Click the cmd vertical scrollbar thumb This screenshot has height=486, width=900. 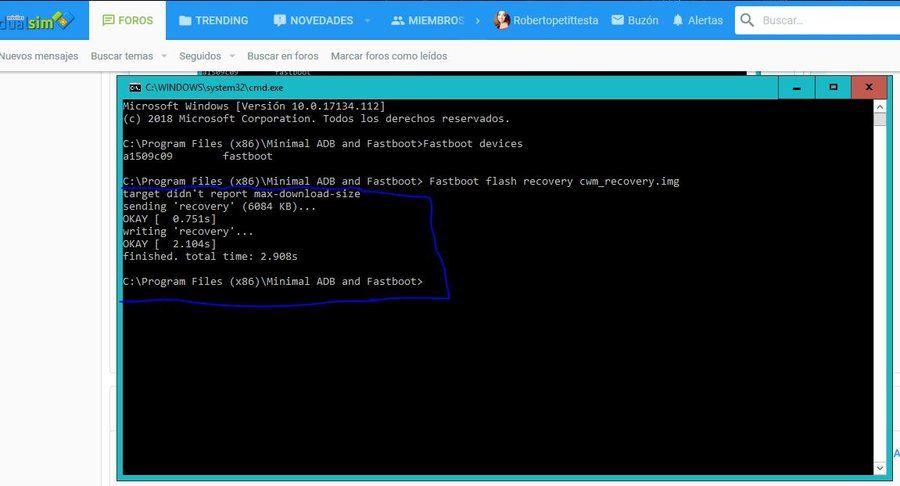pyautogui.click(x=879, y=119)
